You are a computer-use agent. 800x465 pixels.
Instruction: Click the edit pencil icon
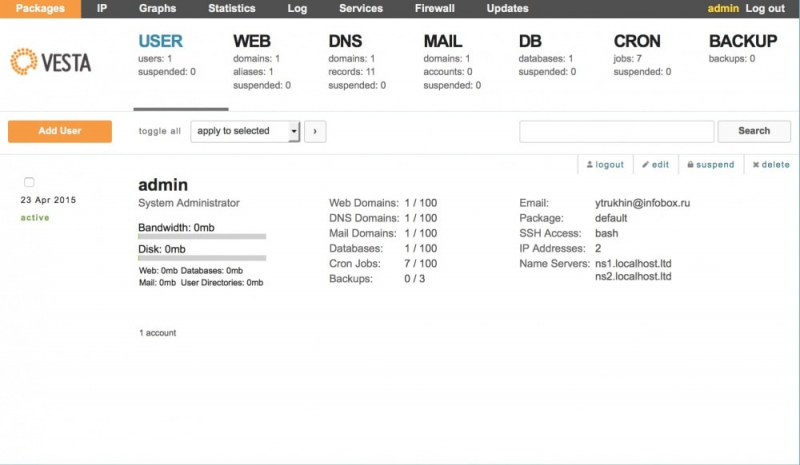click(x=646, y=165)
